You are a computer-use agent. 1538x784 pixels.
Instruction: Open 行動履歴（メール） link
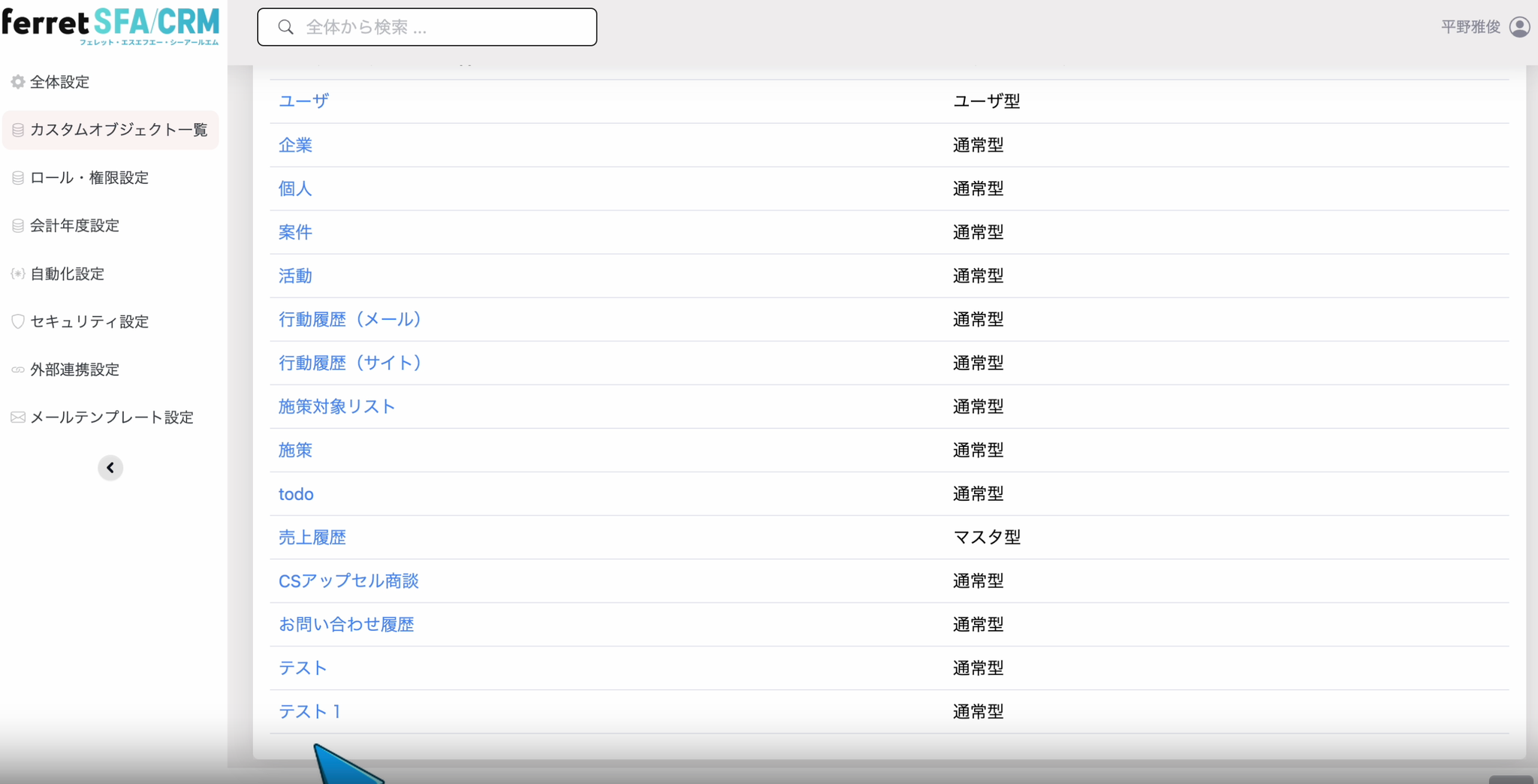350,319
